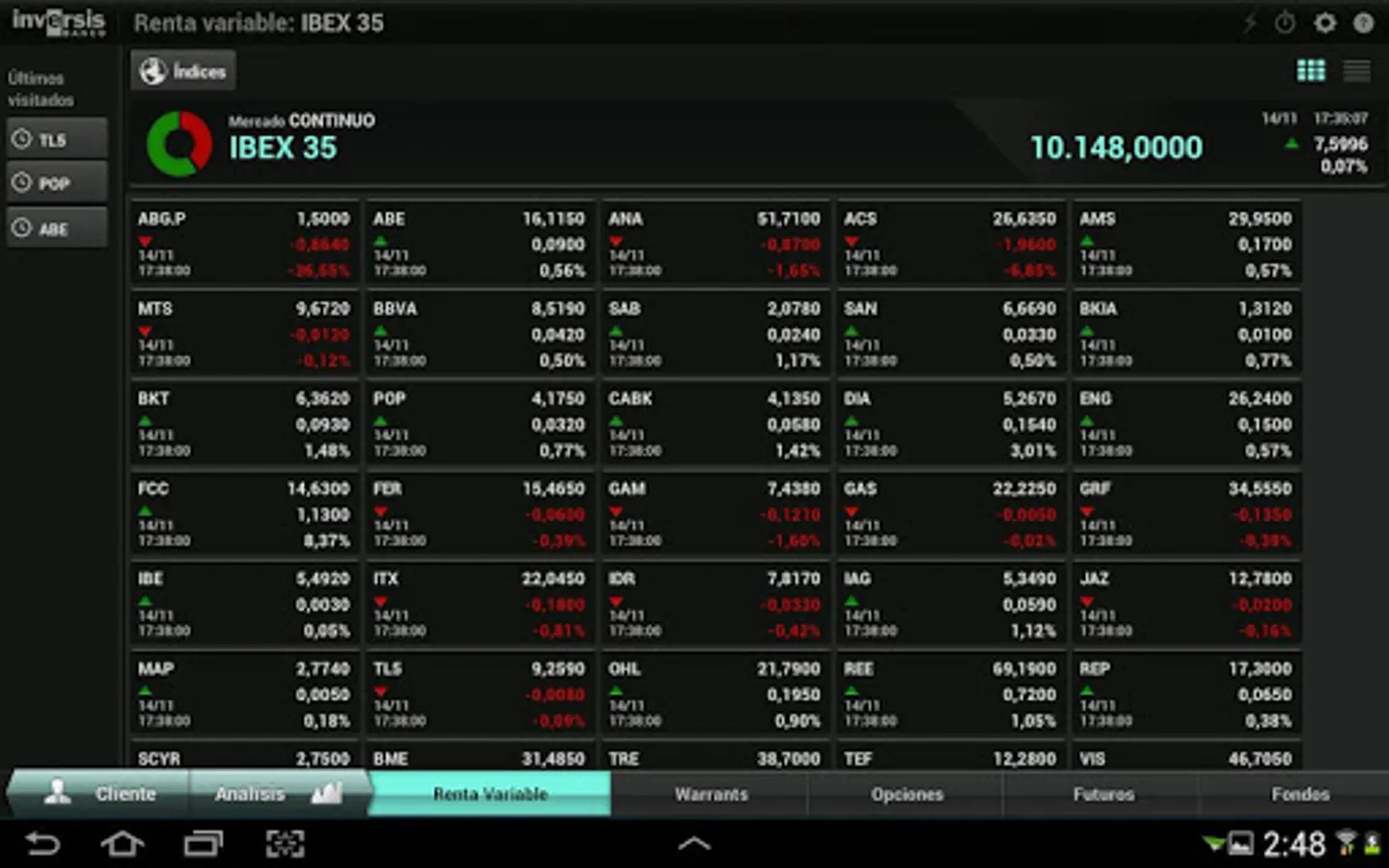
Task: Tap the IBEX 35 index value 10.148,0000
Action: (1116, 148)
